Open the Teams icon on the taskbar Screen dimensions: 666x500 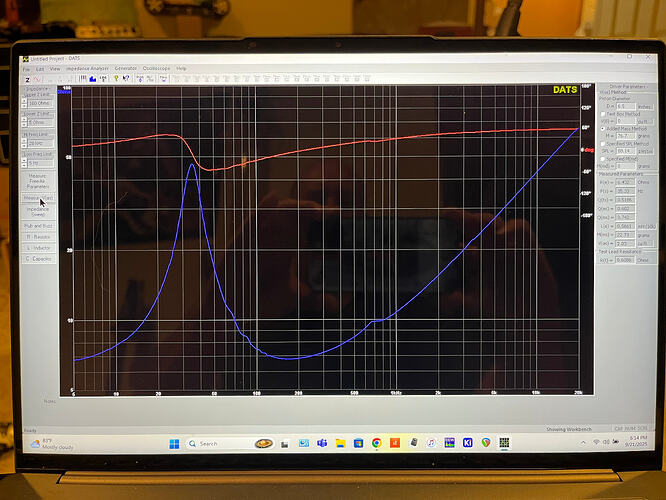point(322,444)
